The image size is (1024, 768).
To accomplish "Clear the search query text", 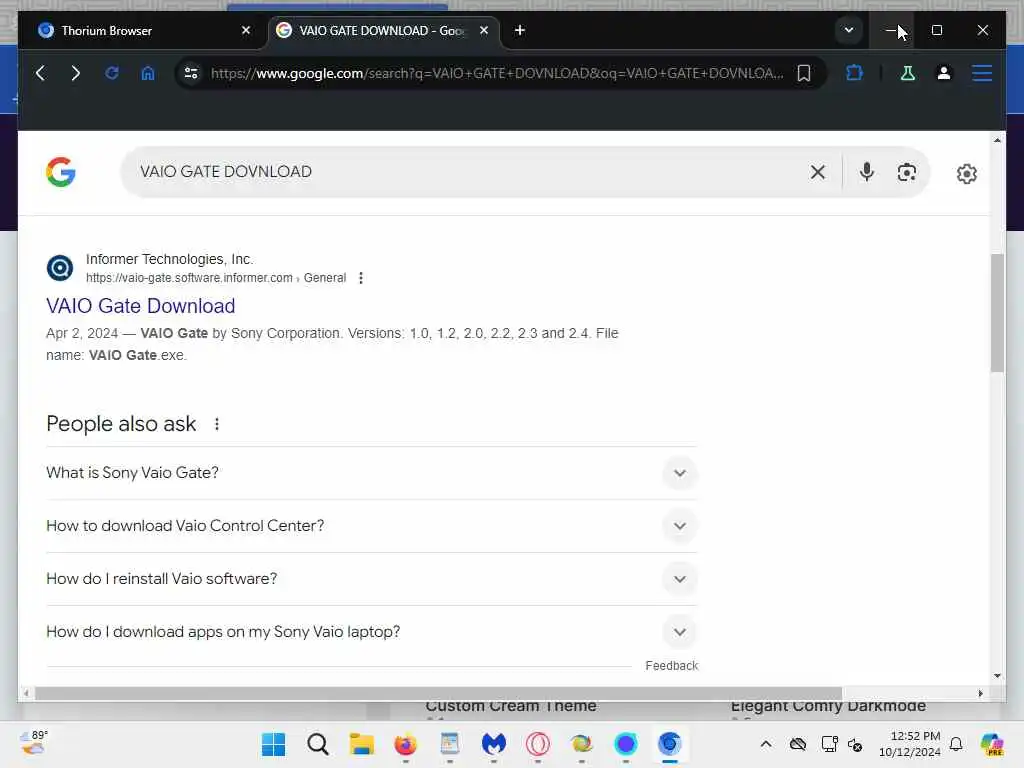I will [x=817, y=172].
